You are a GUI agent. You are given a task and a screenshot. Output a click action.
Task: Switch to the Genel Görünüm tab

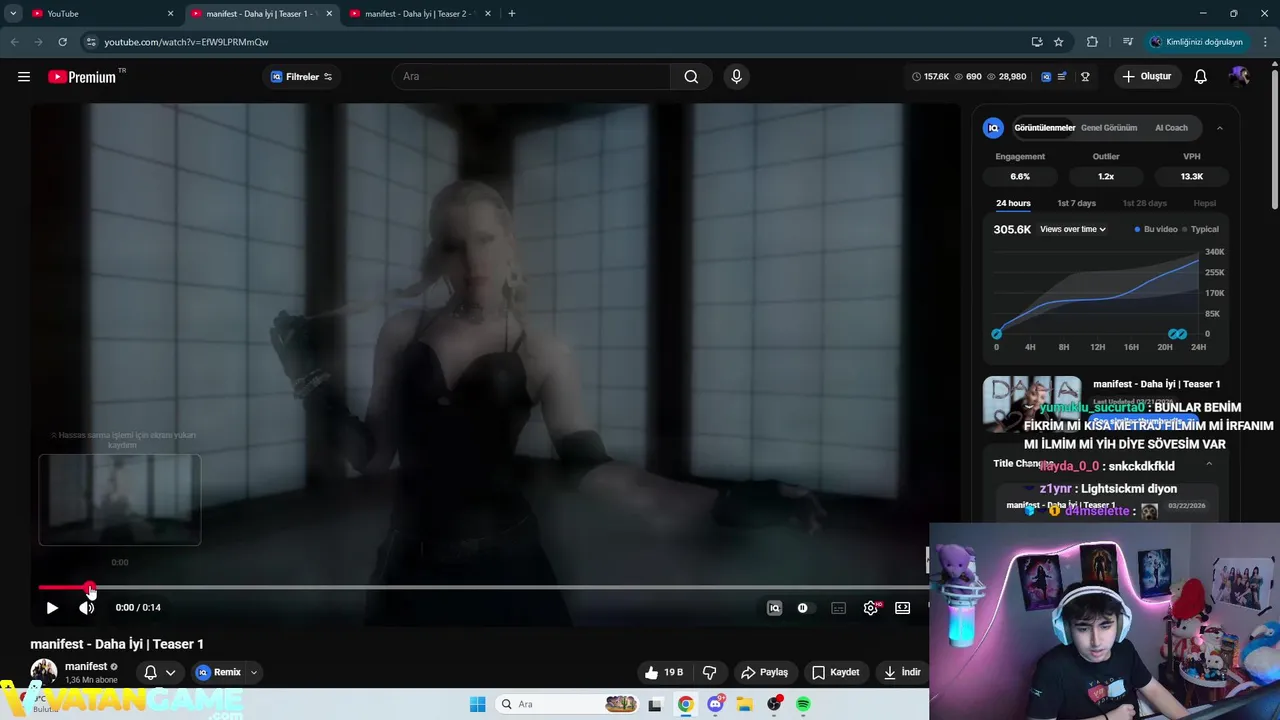(x=1109, y=128)
